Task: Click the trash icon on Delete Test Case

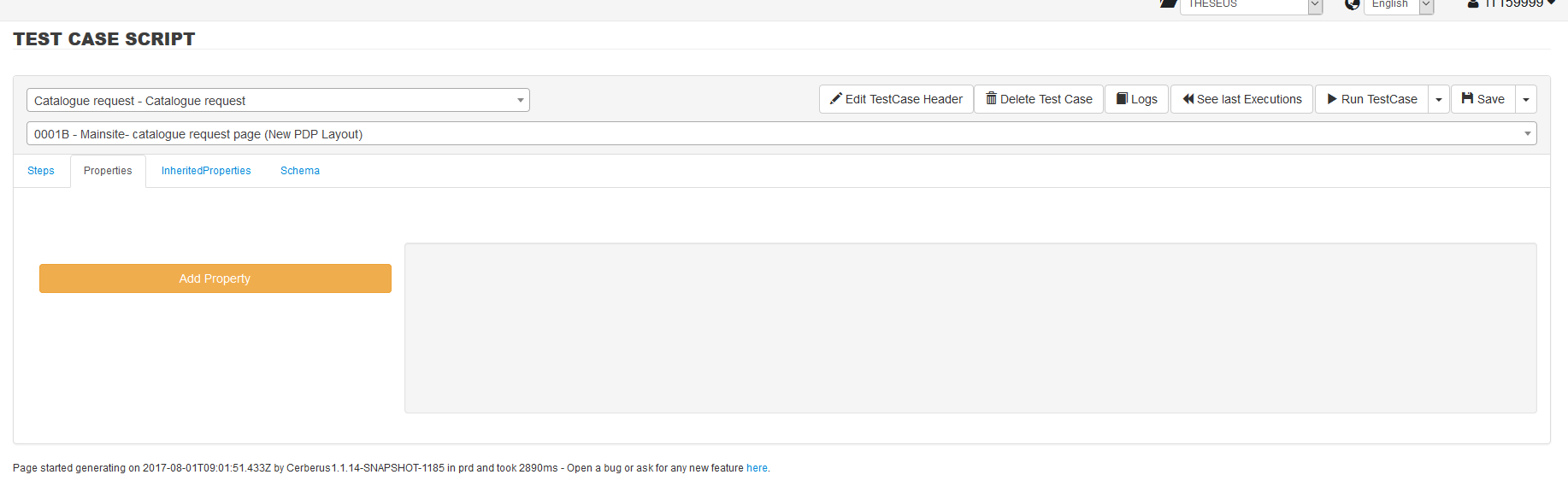Action: [x=991, y=98]
